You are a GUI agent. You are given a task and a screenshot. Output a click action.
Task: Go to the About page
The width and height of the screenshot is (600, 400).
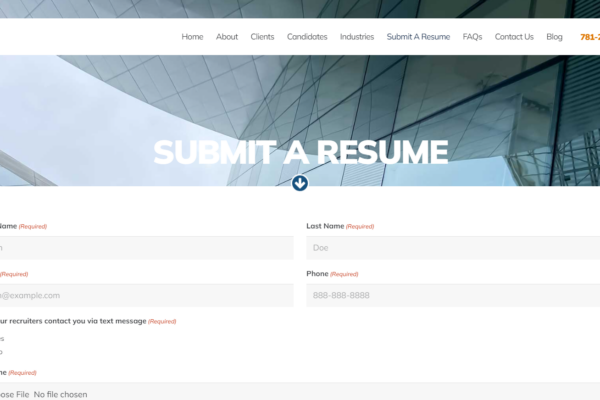coord(227,37)
